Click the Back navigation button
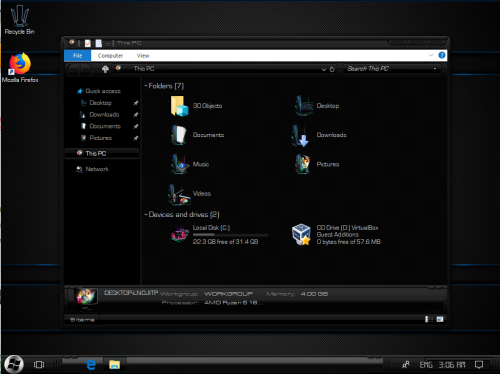500x374 pixels. pyautogui.click(x=73, y=69)
